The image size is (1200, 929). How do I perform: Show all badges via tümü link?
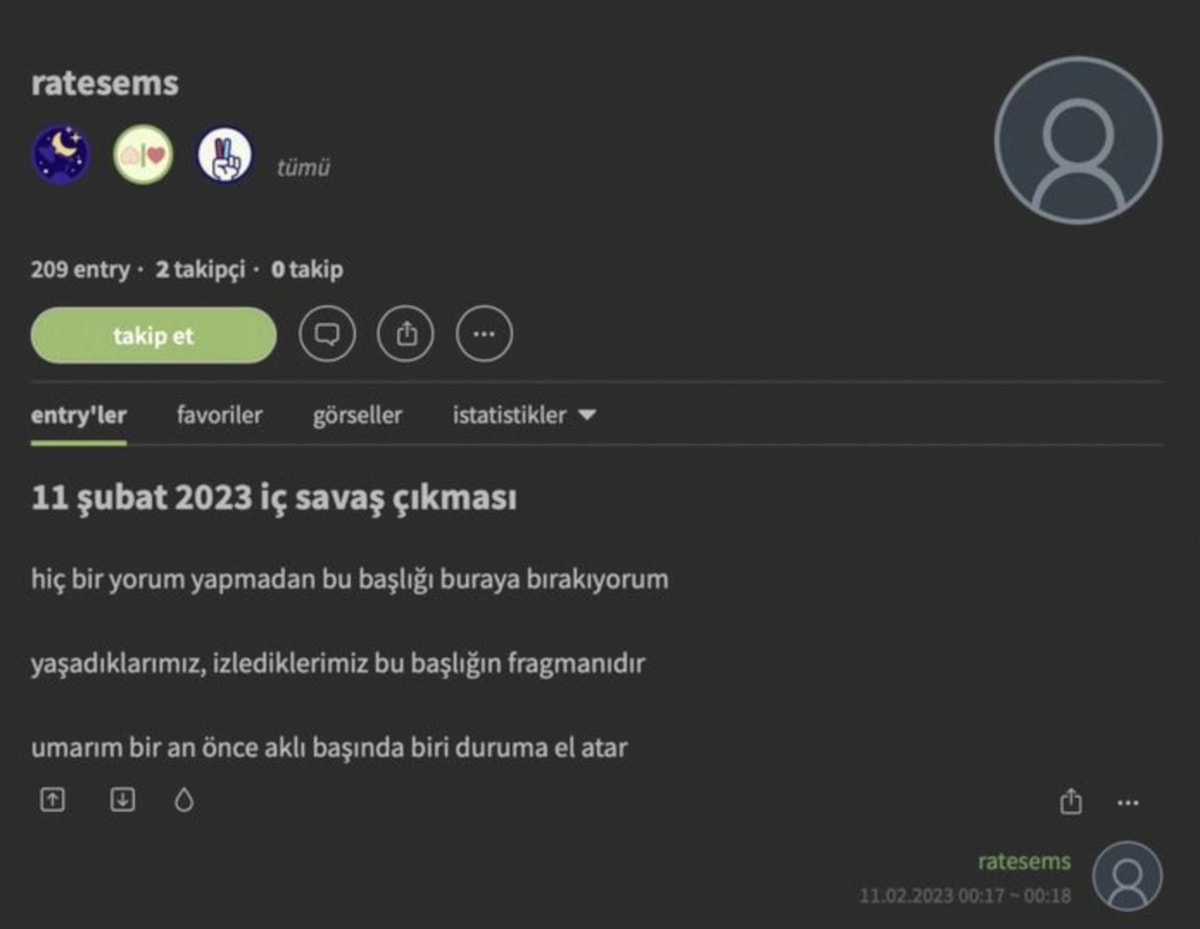[303, 168]
